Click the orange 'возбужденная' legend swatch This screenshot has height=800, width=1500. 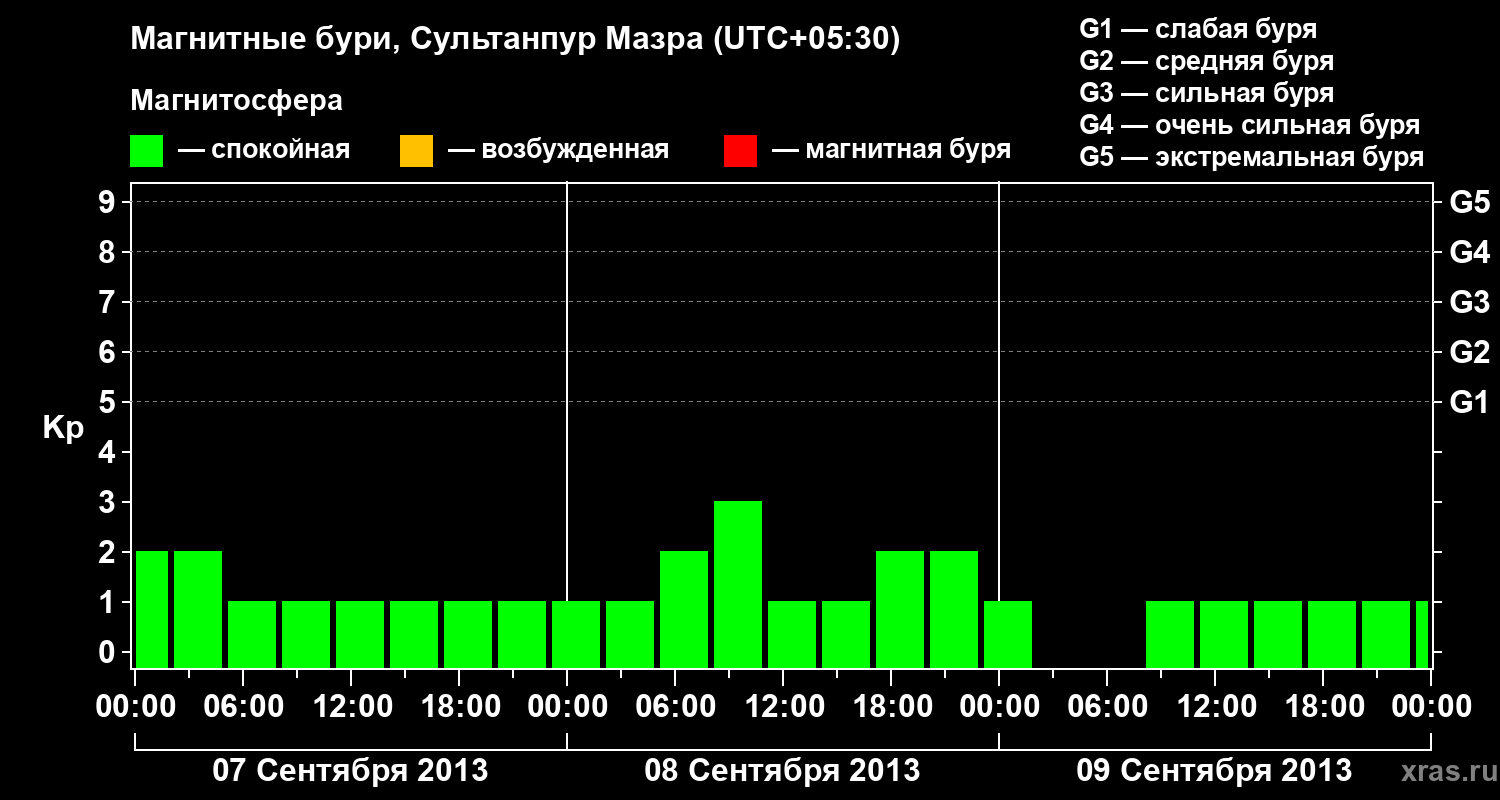(416, 151)
